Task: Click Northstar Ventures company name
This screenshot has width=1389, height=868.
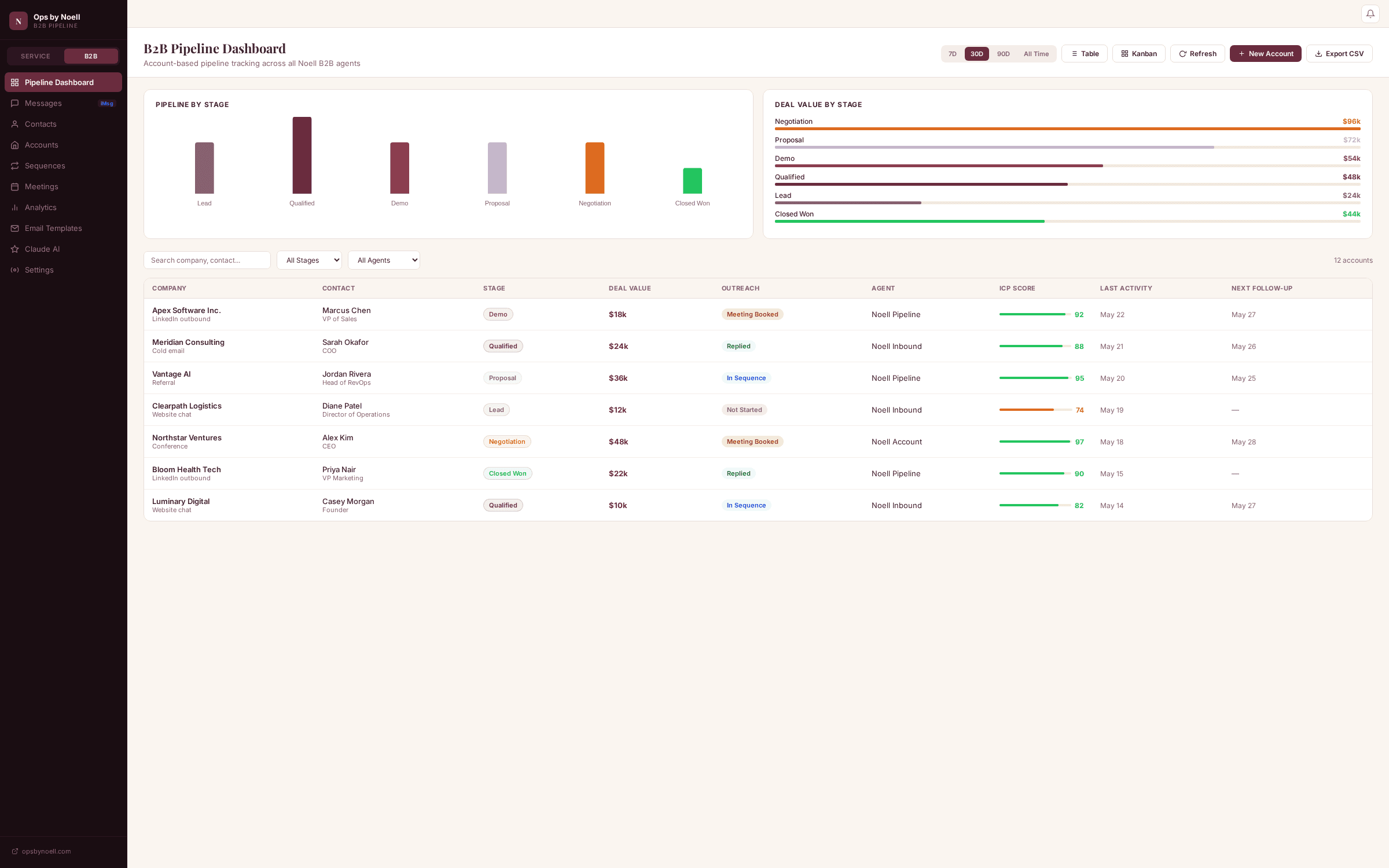Action: pos(187,438)
